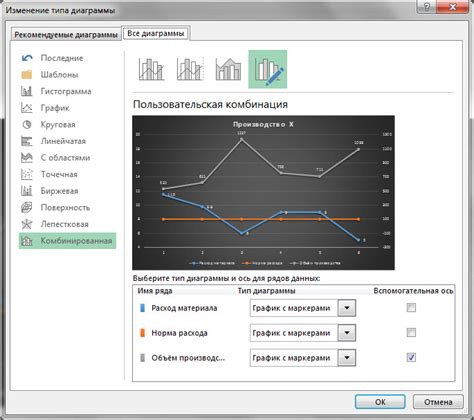
Task: Check secondary axis for Норма расхода
Action: 411,332
